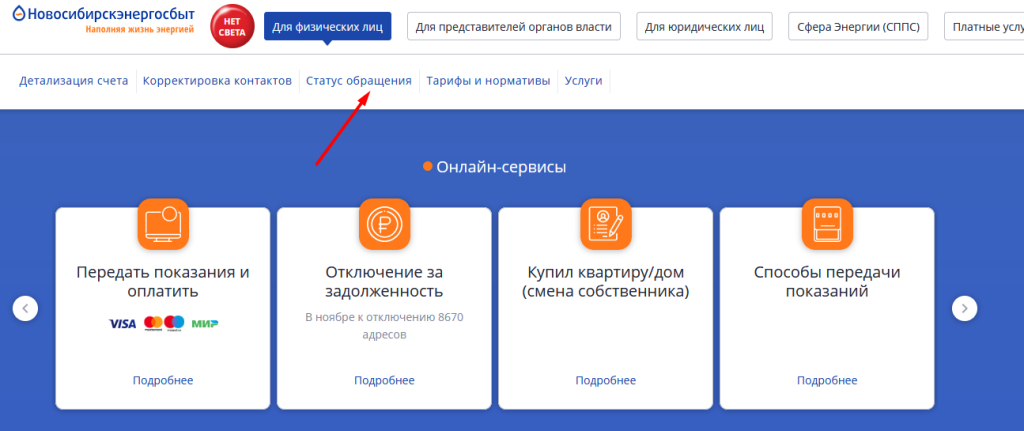Open "Корректировка контактов" menu item
This screenshot has height=431, width=1024.
pos(217,80)
